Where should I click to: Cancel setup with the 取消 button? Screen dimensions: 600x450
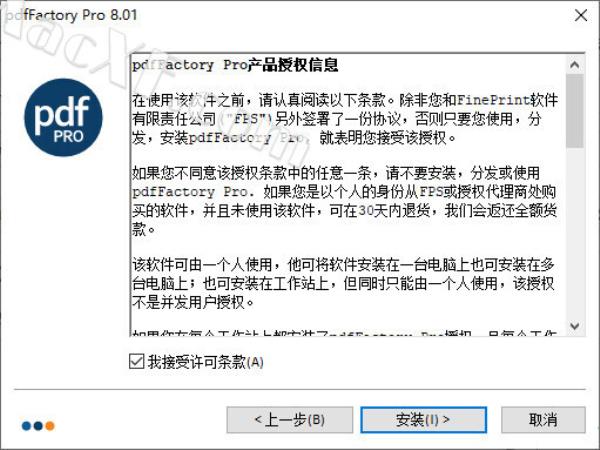(x=543, y=420)
